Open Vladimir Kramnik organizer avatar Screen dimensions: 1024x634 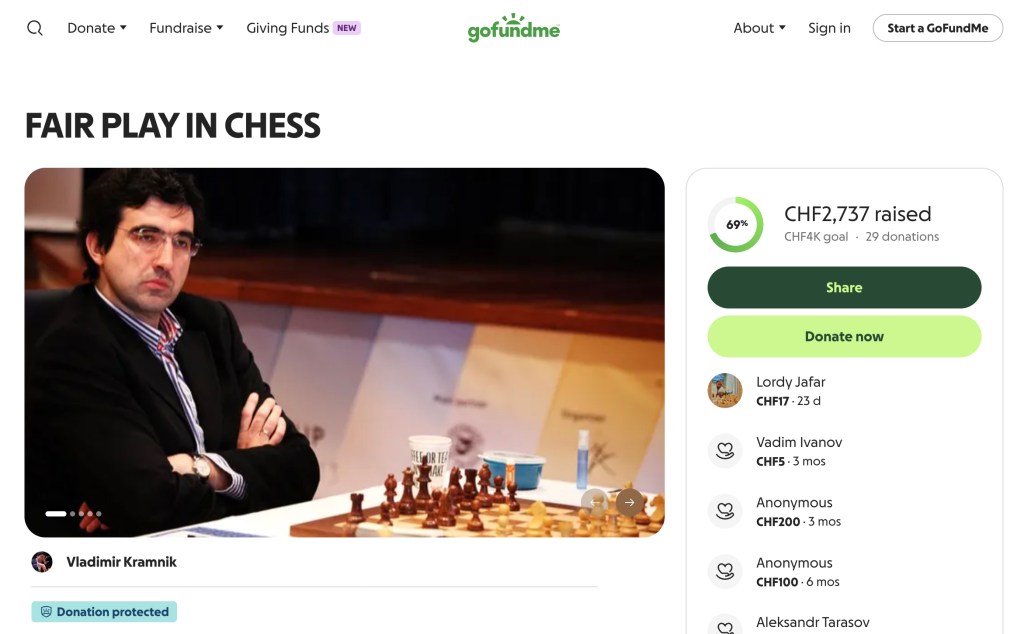[42, 562]
